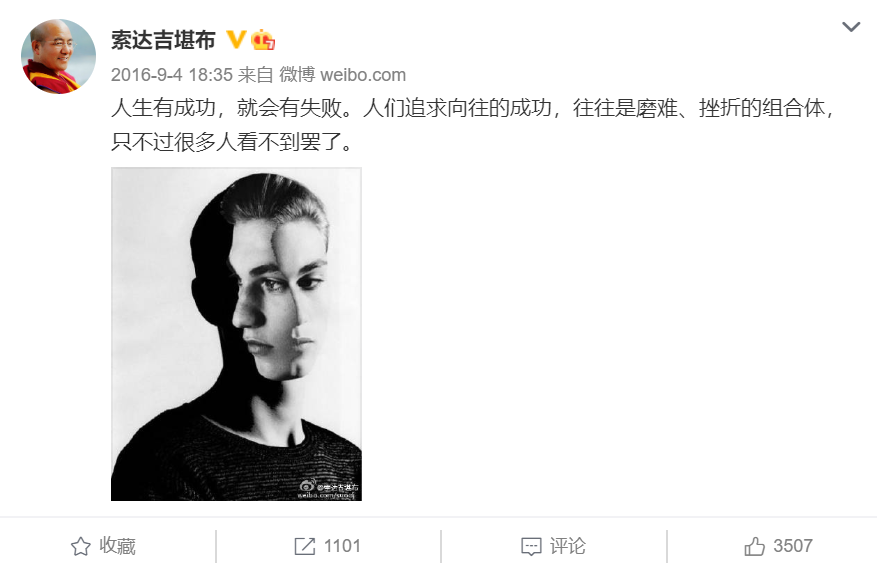Click the weibo.com watermark URL in photo
The width and height of the screenshot is (877, 570).
click(327, 495)
